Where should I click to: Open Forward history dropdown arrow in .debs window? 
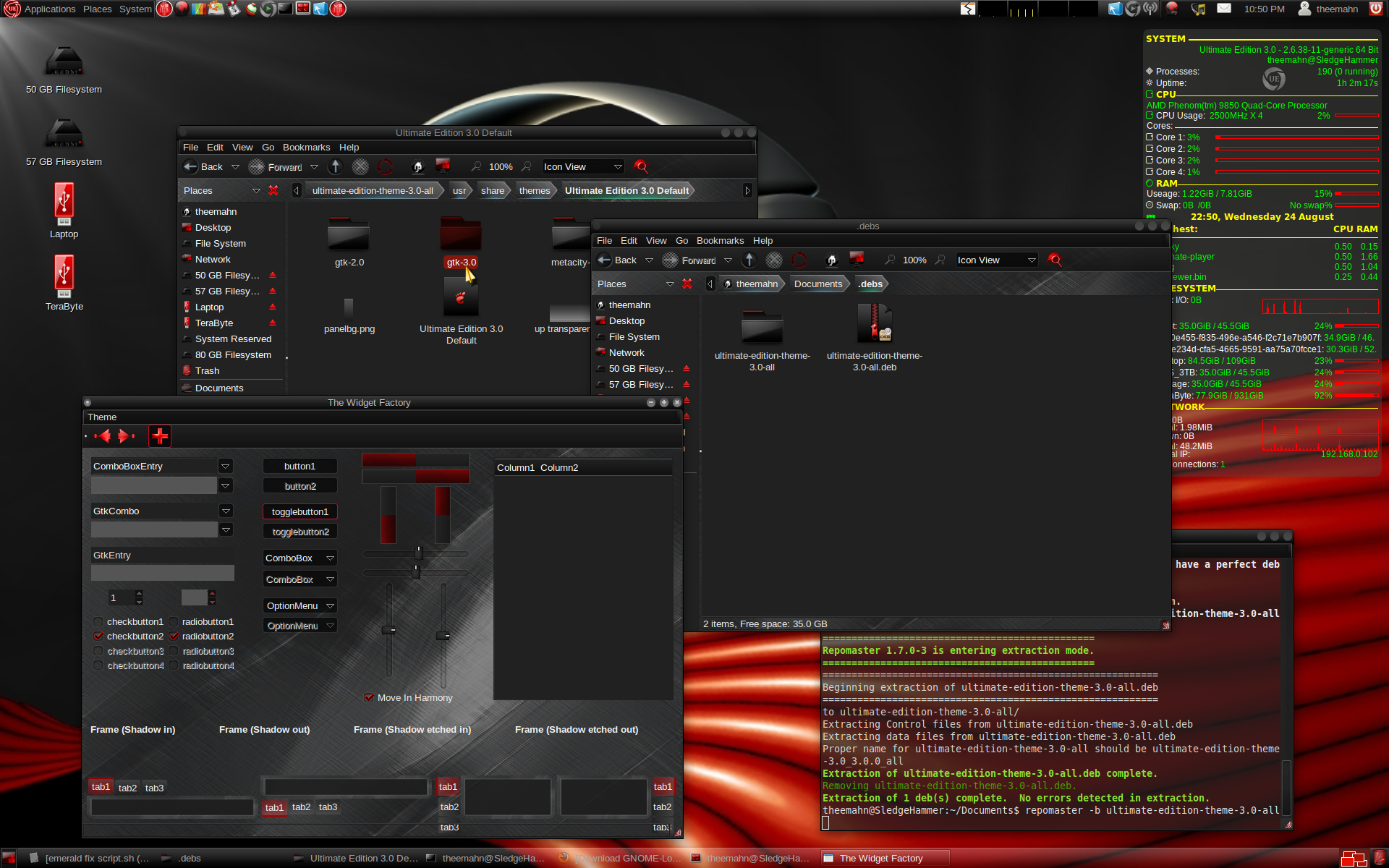tap(728, 260)
